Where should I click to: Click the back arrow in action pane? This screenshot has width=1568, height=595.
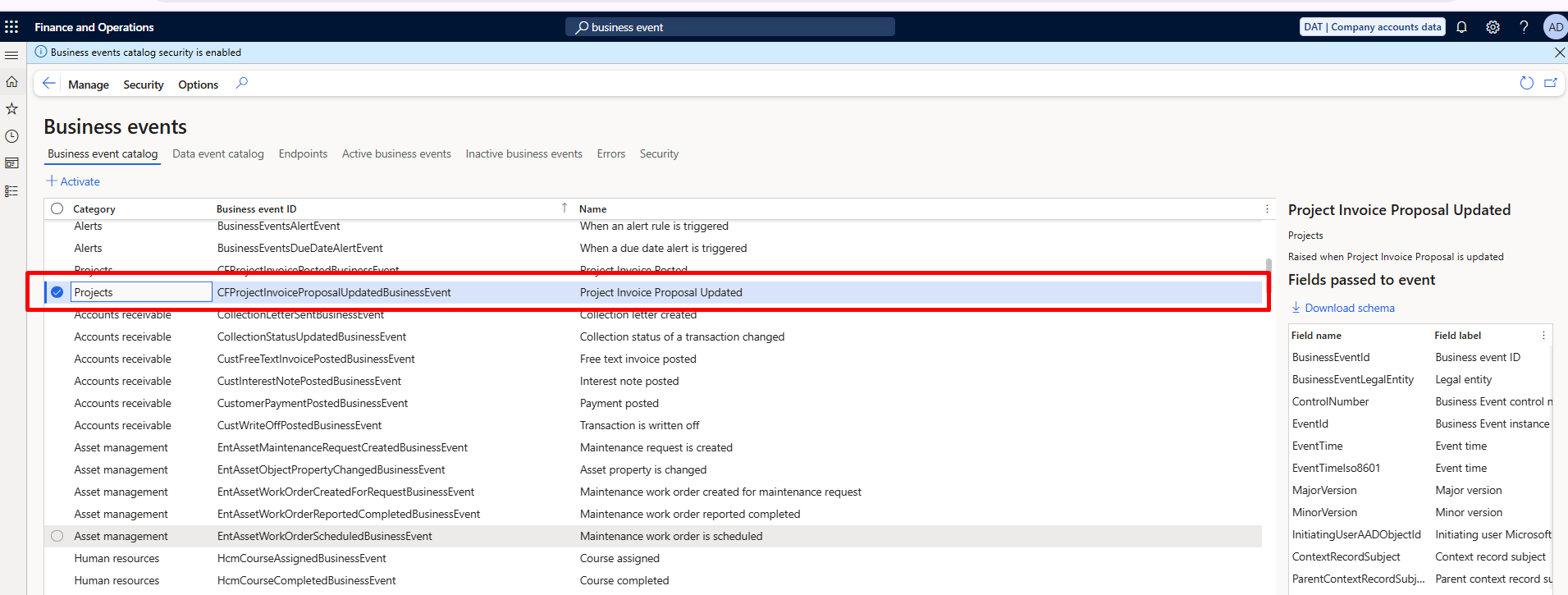[49, 84]
